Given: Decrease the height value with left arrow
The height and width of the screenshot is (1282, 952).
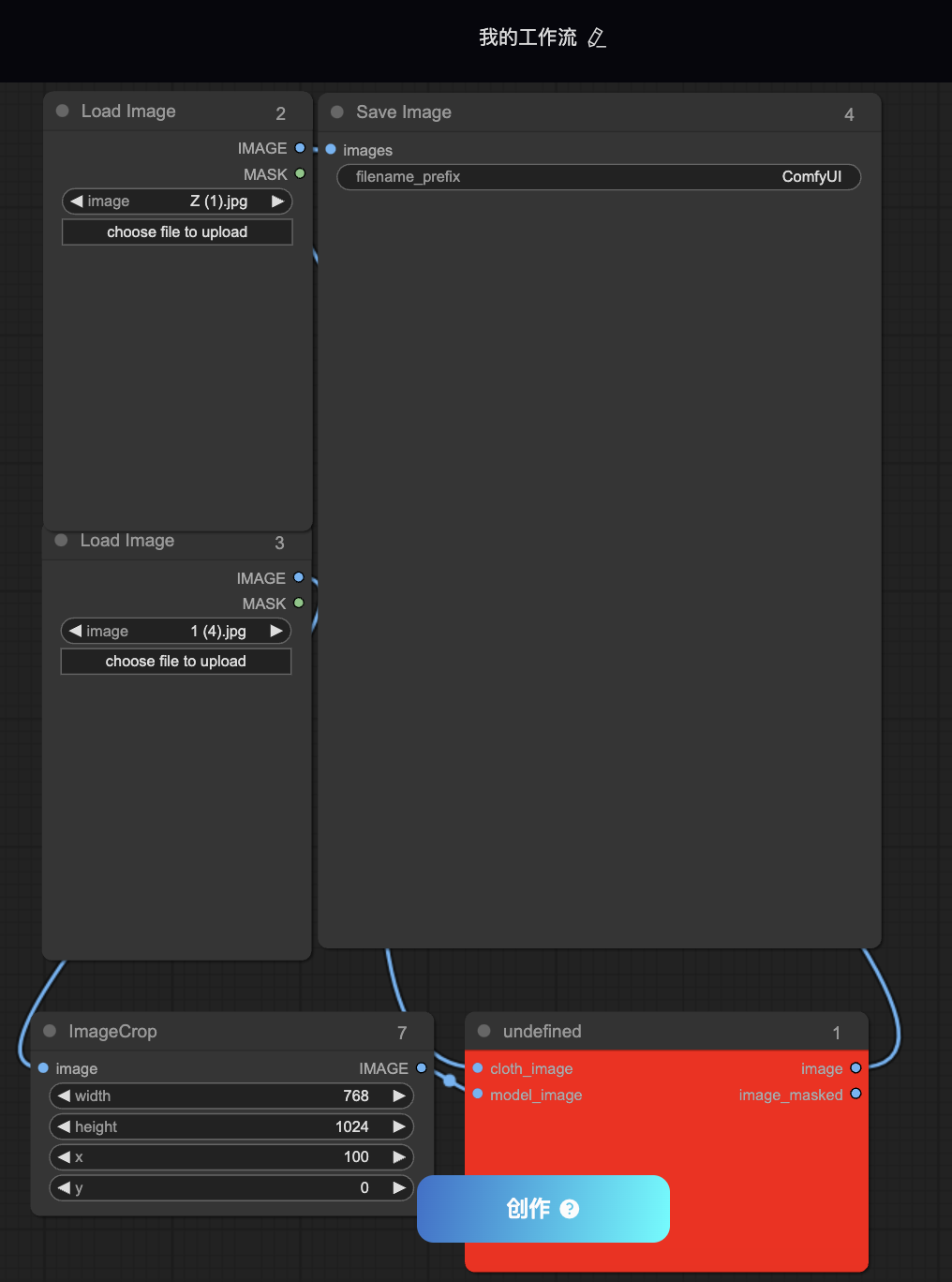Looking at the screenshot, I should pos(64,1126).
